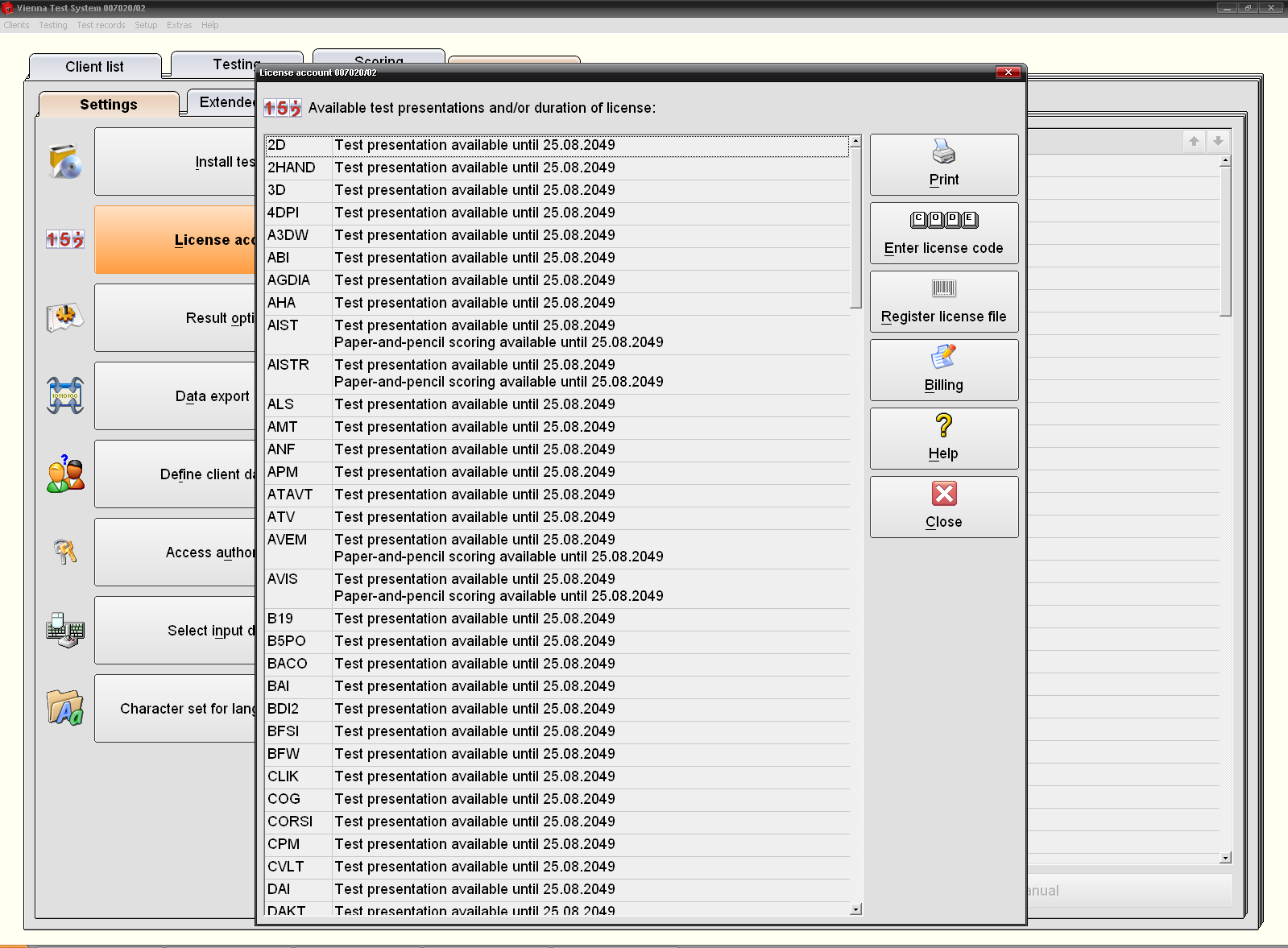Click the Enter license code button
This screenshot has width=1288, height=948.
tap(944, 233)
